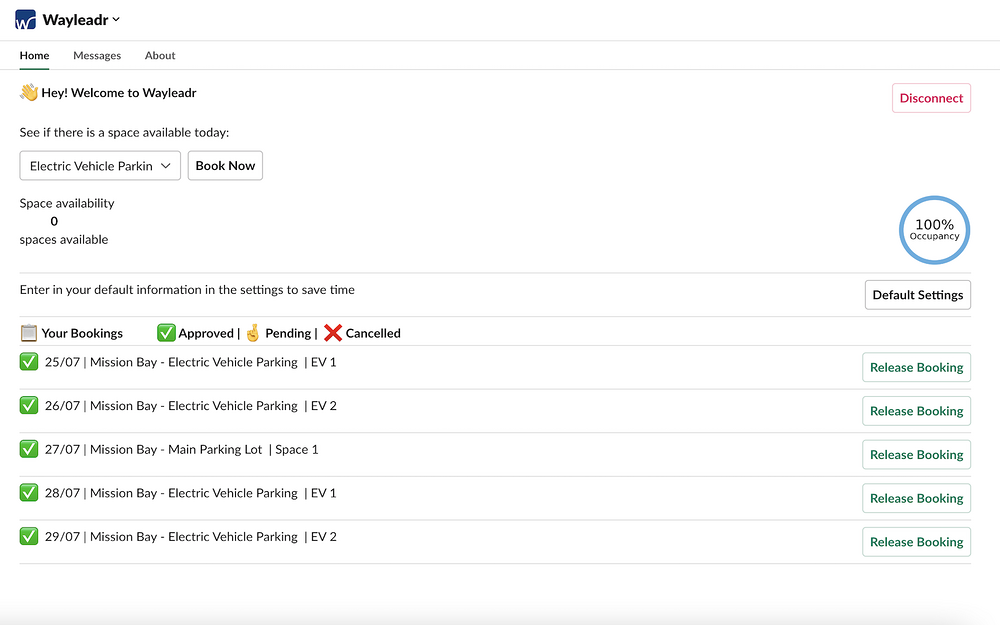Release the 26/07 EV 2 booking
Viewport: 1000px width, 625px height.
[916, 411]
